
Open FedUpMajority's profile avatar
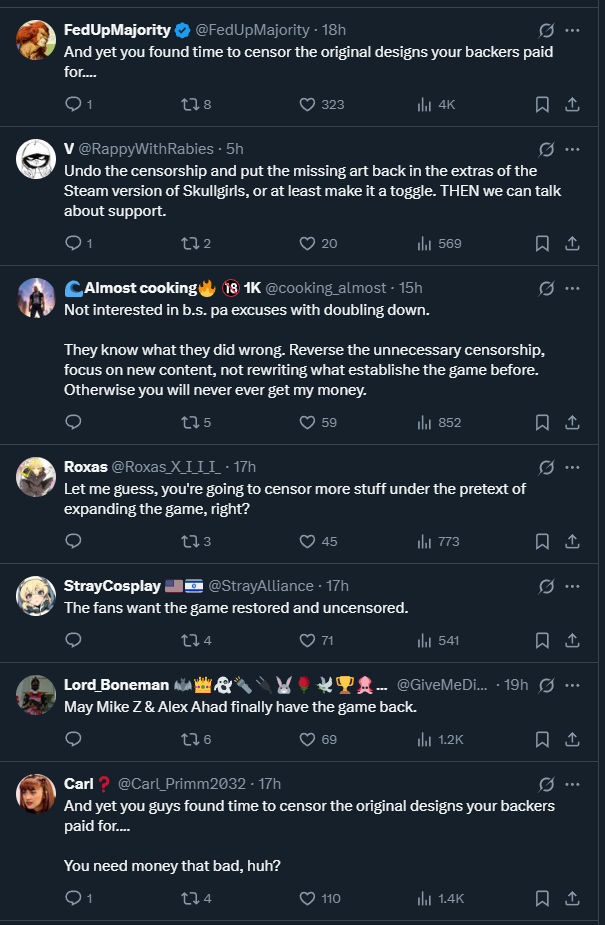[36, 40]
